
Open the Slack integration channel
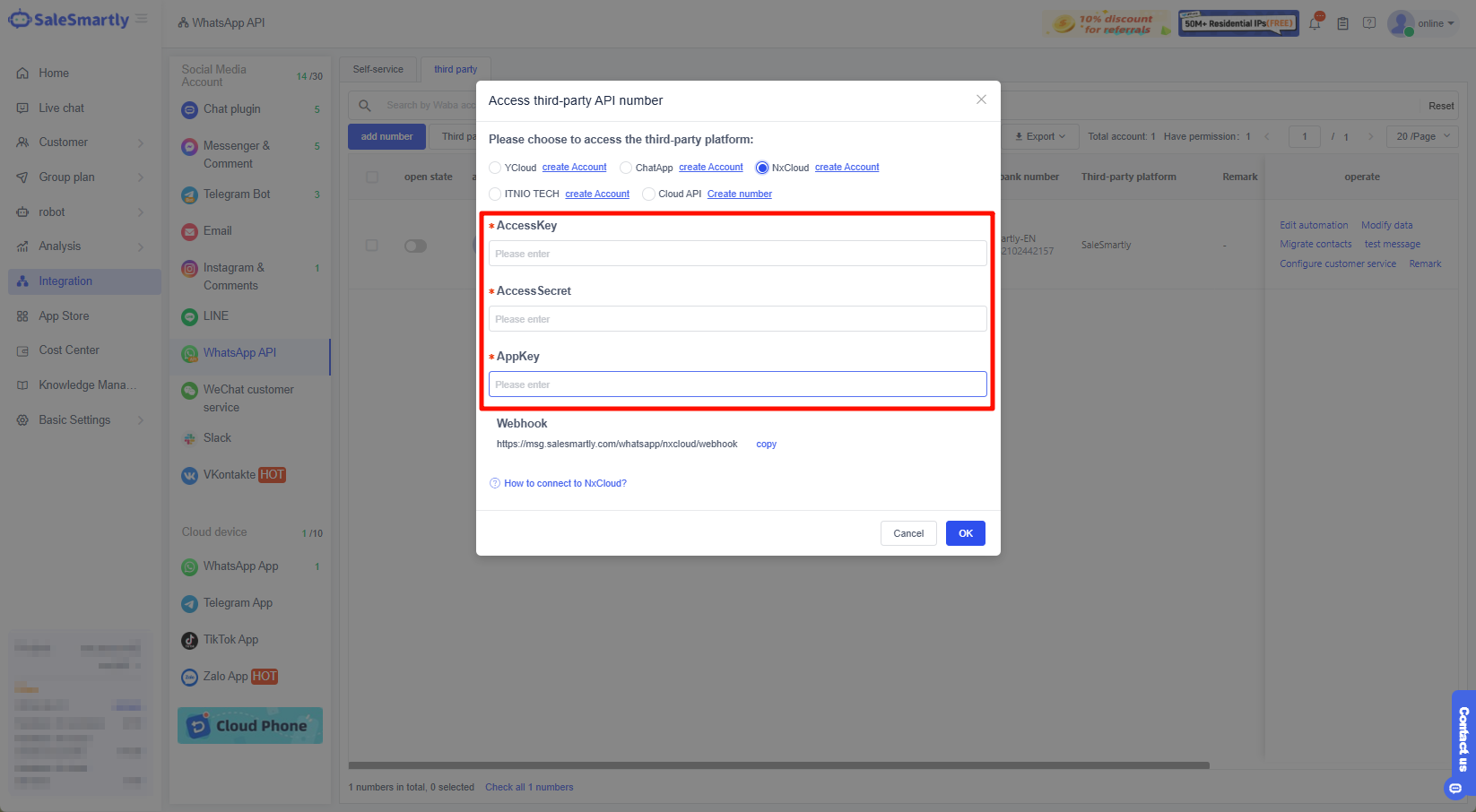pos(217,437)
